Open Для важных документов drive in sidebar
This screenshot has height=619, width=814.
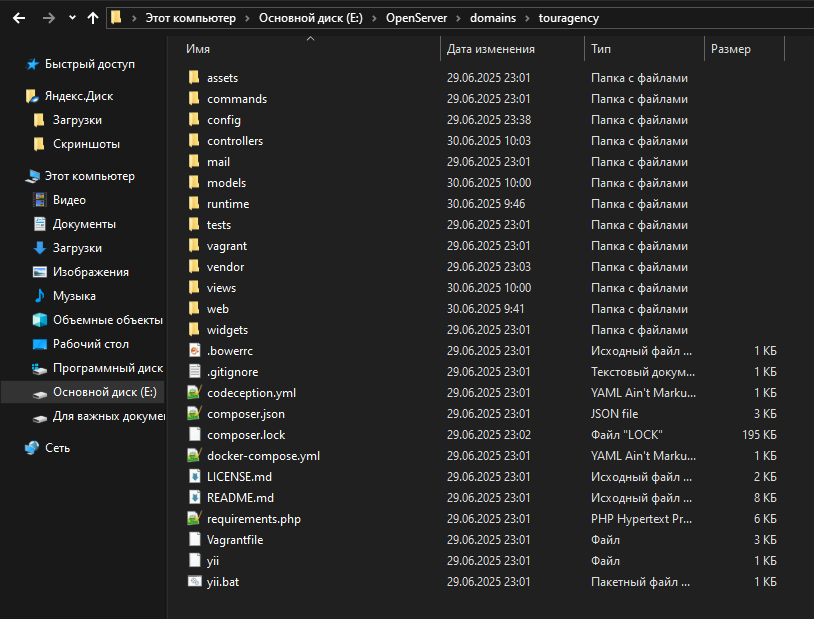coord(109,416)
